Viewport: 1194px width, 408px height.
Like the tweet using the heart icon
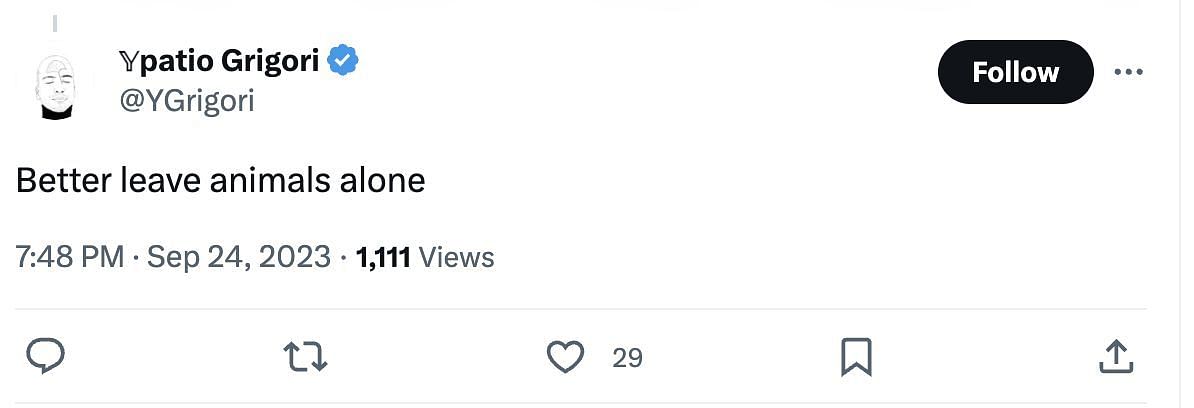point(566,357)
